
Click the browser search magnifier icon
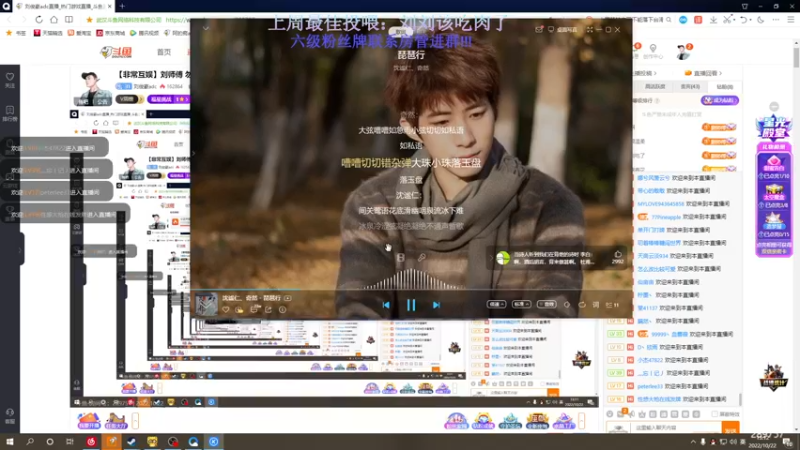coord(669,20)
